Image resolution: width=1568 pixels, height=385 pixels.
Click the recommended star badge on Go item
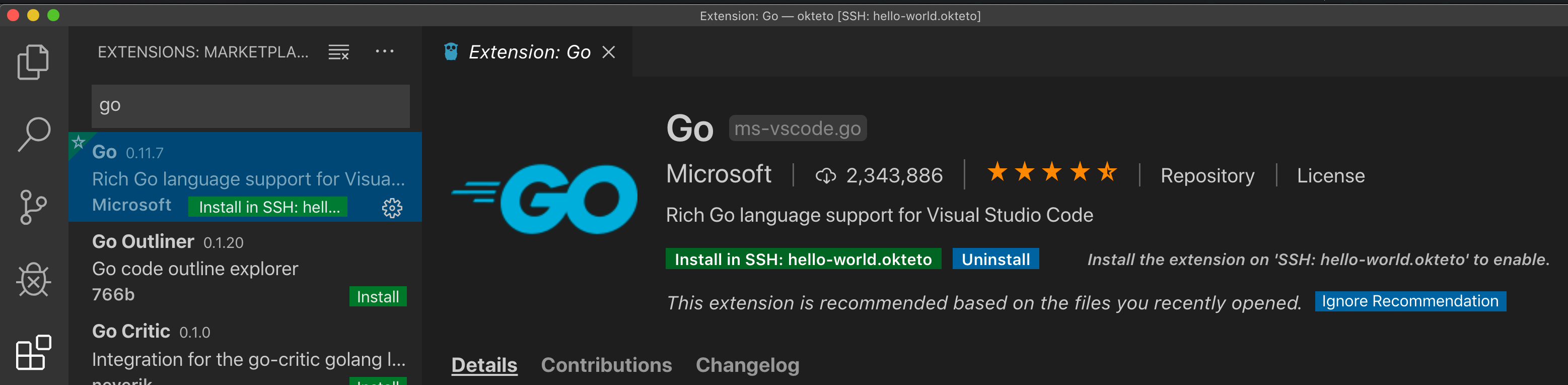pyautogui.click(x=78, y=143)
